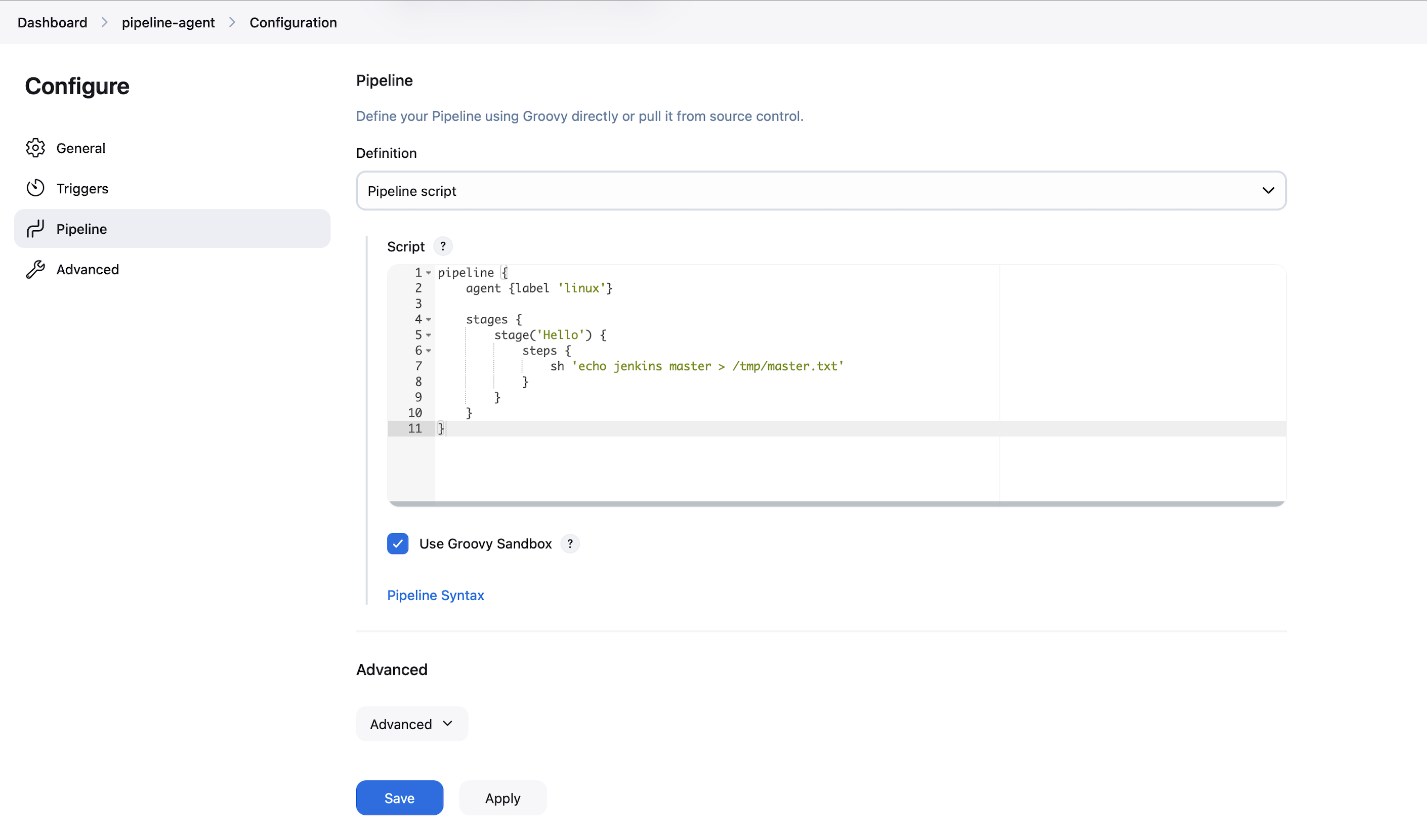
Task: Open the Script help question mark
Action: [x=443, y=246]
